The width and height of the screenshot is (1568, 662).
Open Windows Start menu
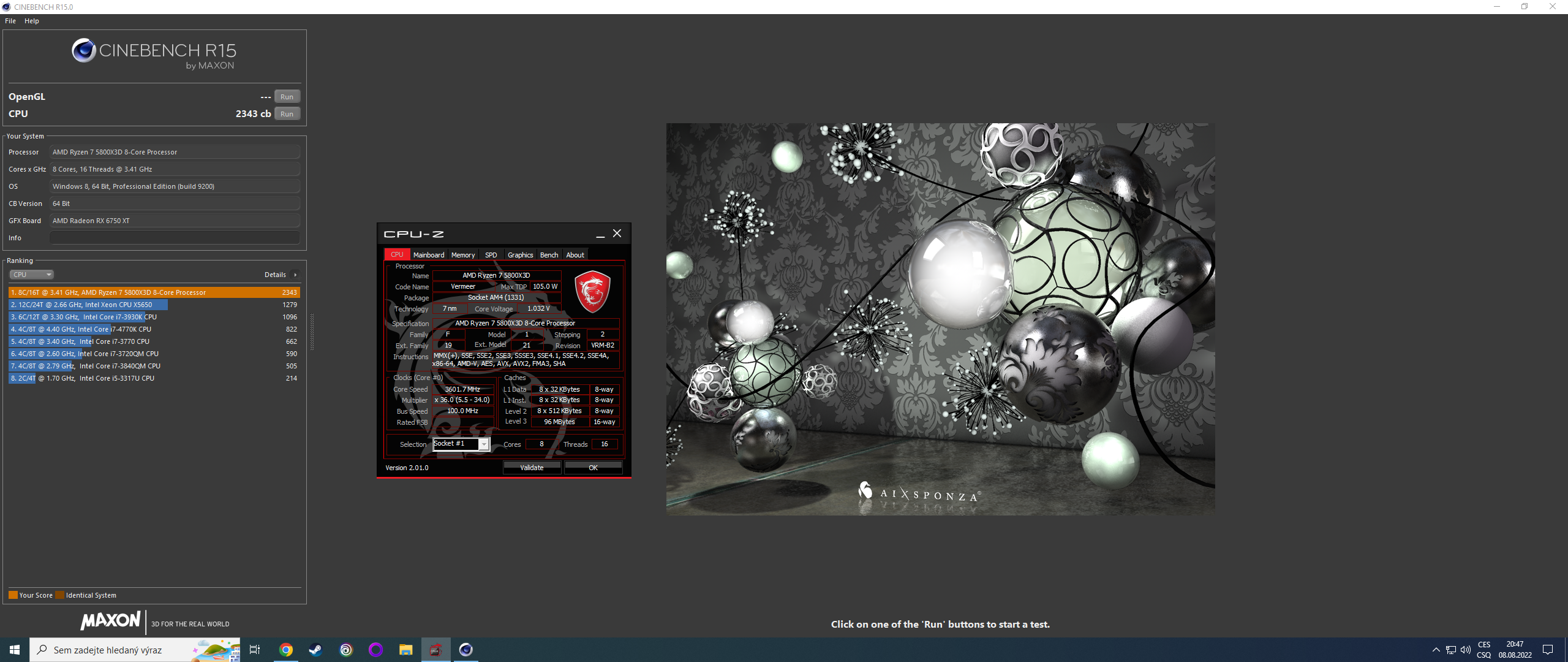coord(15,650)
